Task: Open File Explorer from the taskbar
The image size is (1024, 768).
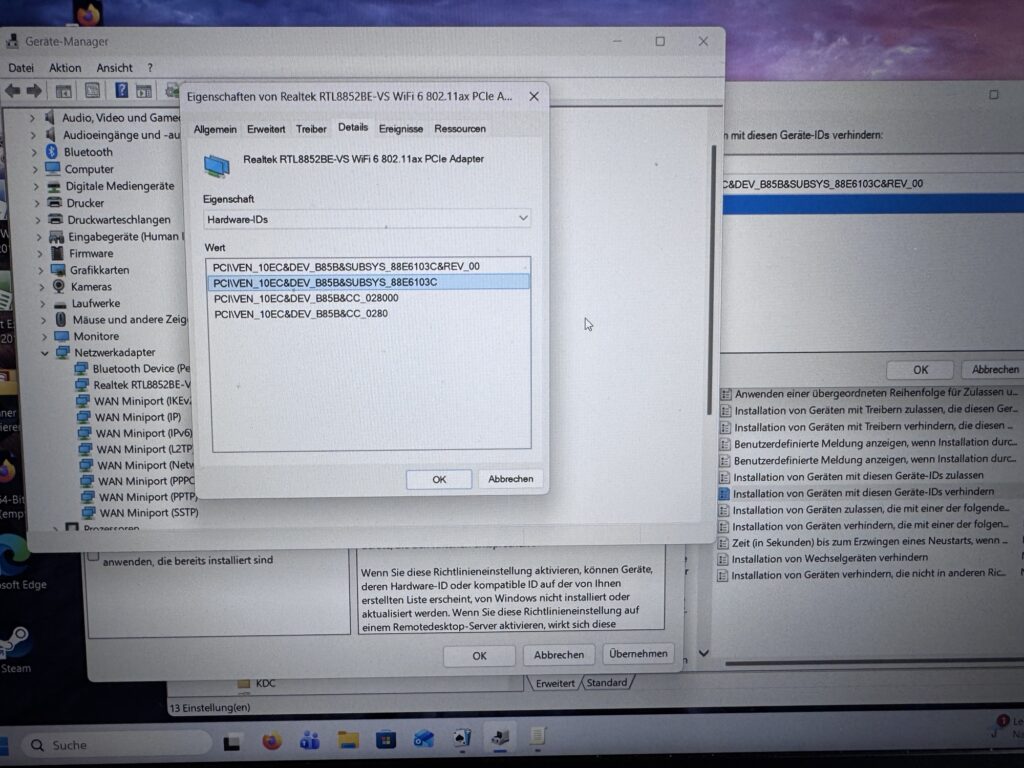Action: coord(348,740)
